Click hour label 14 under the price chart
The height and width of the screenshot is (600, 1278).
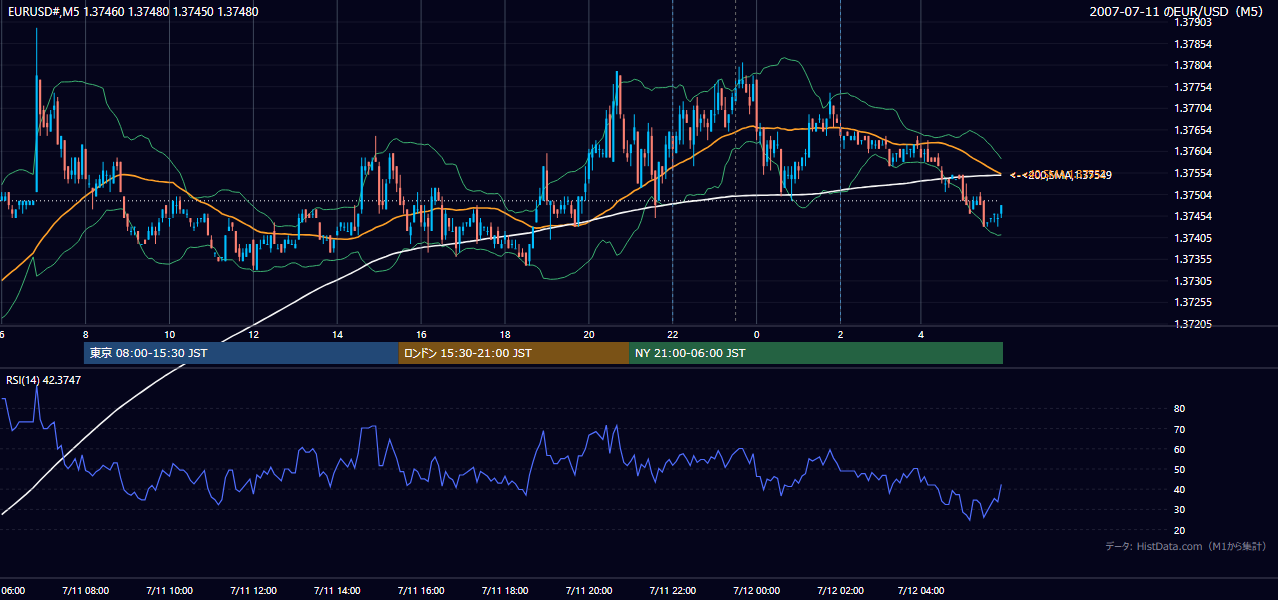click(x=338, y=334)
